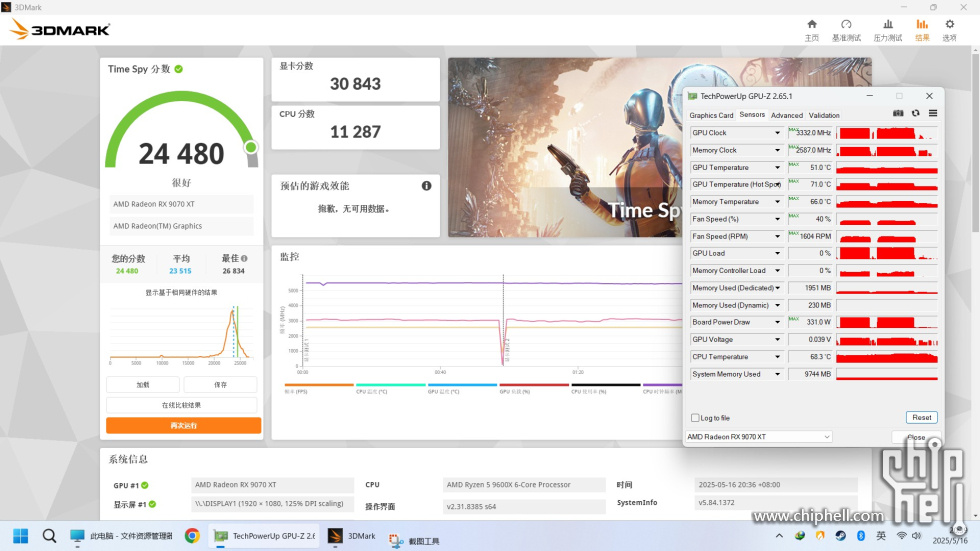Click the CPU score 11 287 value
Screen dimensions: 980x551
[355, 132]
